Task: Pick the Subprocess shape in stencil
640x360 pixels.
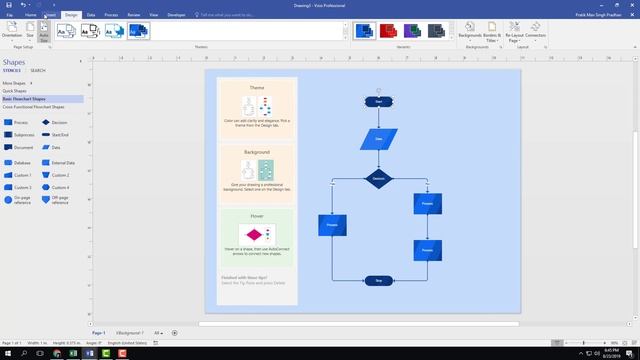Action: click(19, 135)
